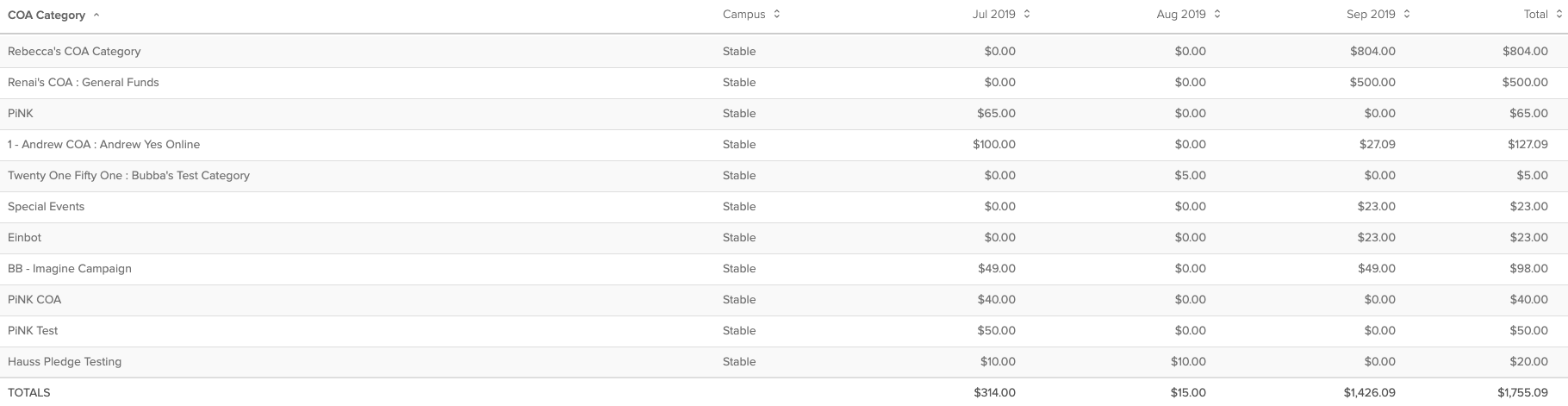Select the PiNK COA row
The height and width of the screenshot is (406, 1568).
click(34, 300)
